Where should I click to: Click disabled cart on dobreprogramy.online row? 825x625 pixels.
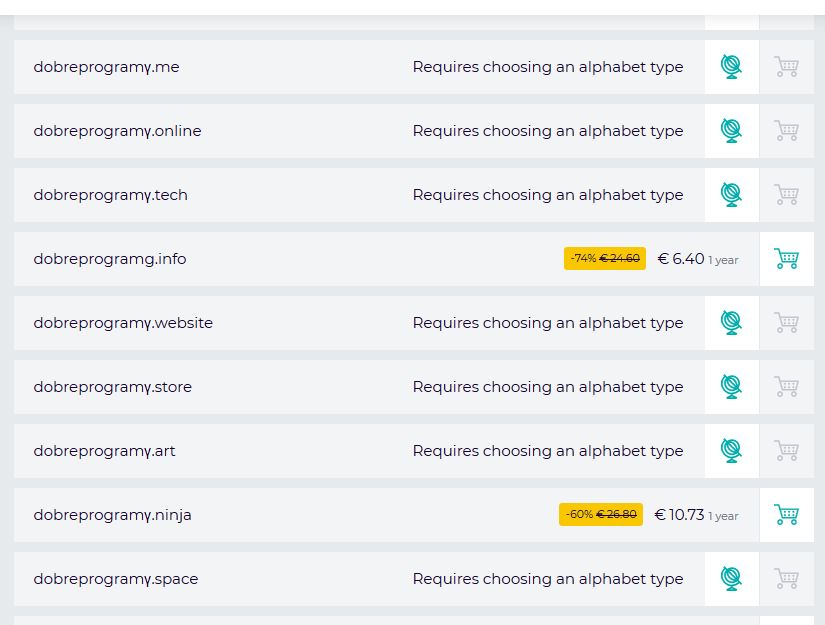click(786, 131)
